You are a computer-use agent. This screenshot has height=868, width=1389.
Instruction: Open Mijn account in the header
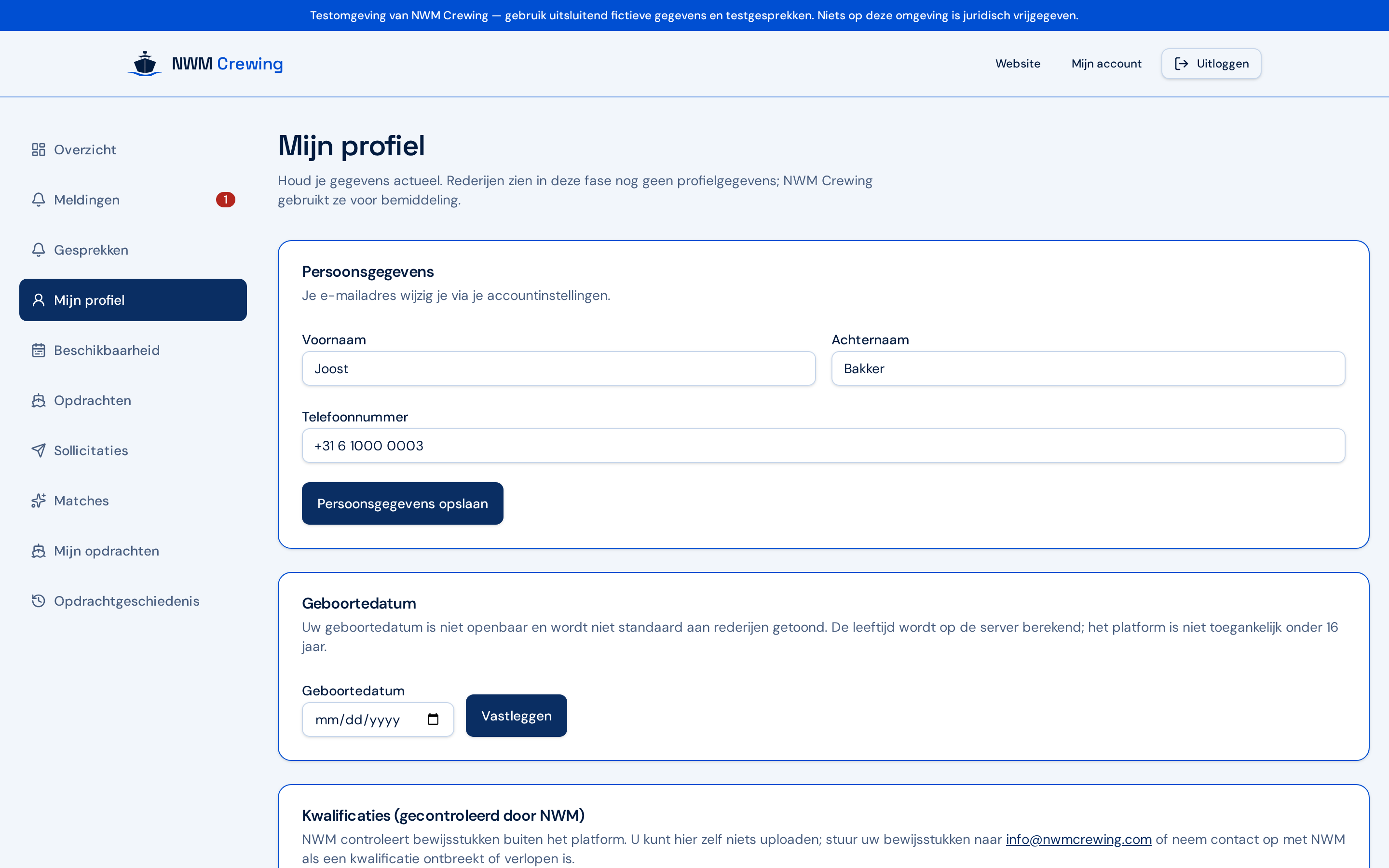pos(1106,64)
